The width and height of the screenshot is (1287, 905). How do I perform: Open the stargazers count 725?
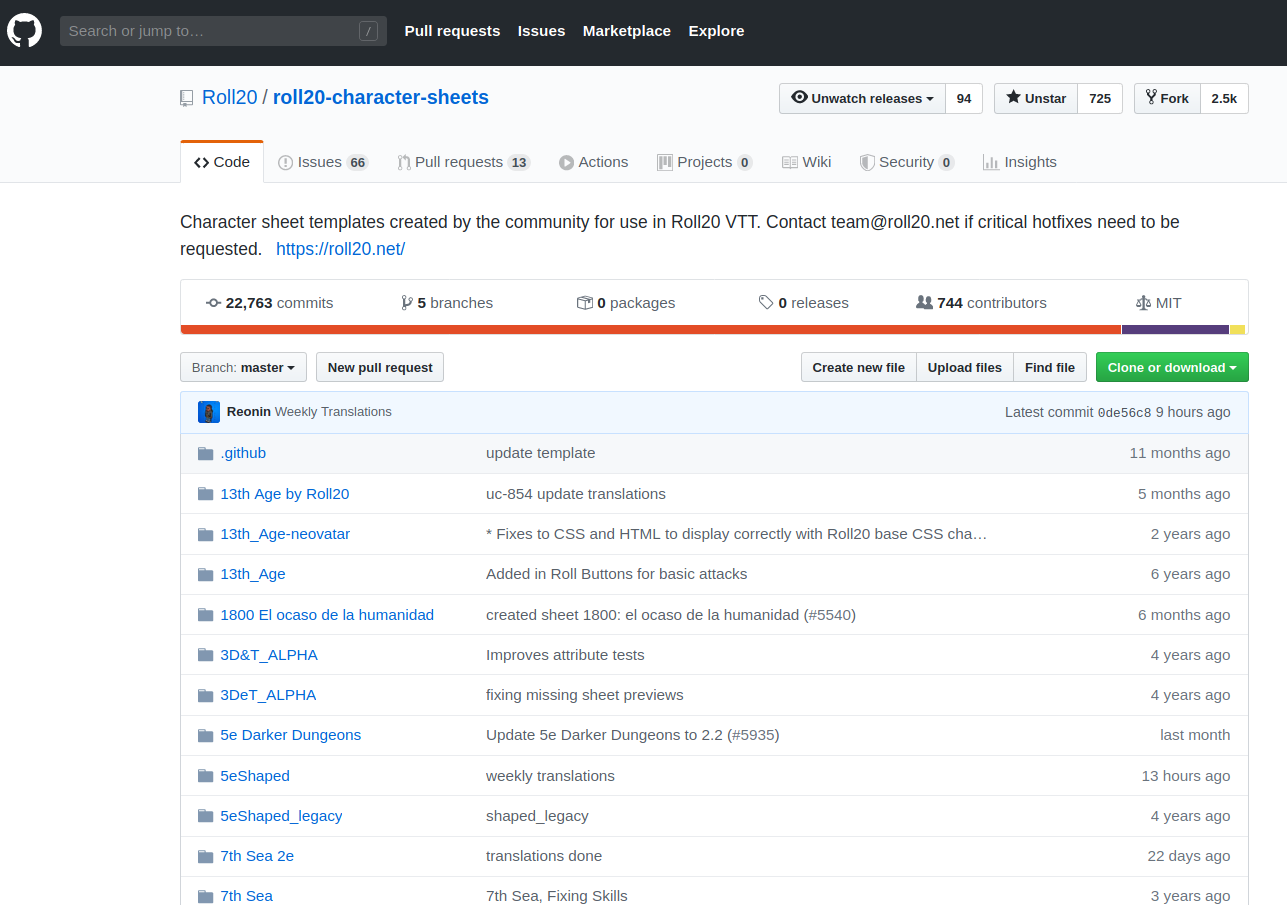click(x=1100, y=98)
